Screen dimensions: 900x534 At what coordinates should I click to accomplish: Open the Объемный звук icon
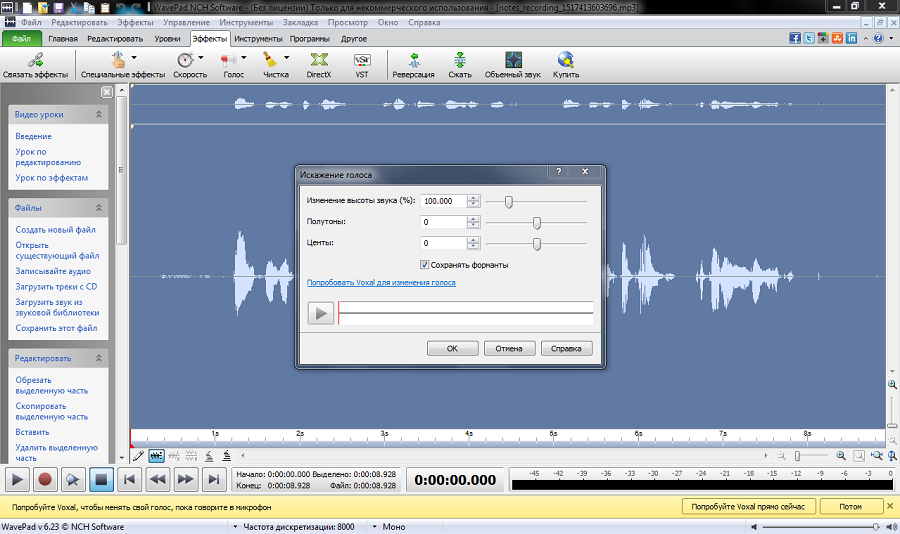(x=513, y=60)
